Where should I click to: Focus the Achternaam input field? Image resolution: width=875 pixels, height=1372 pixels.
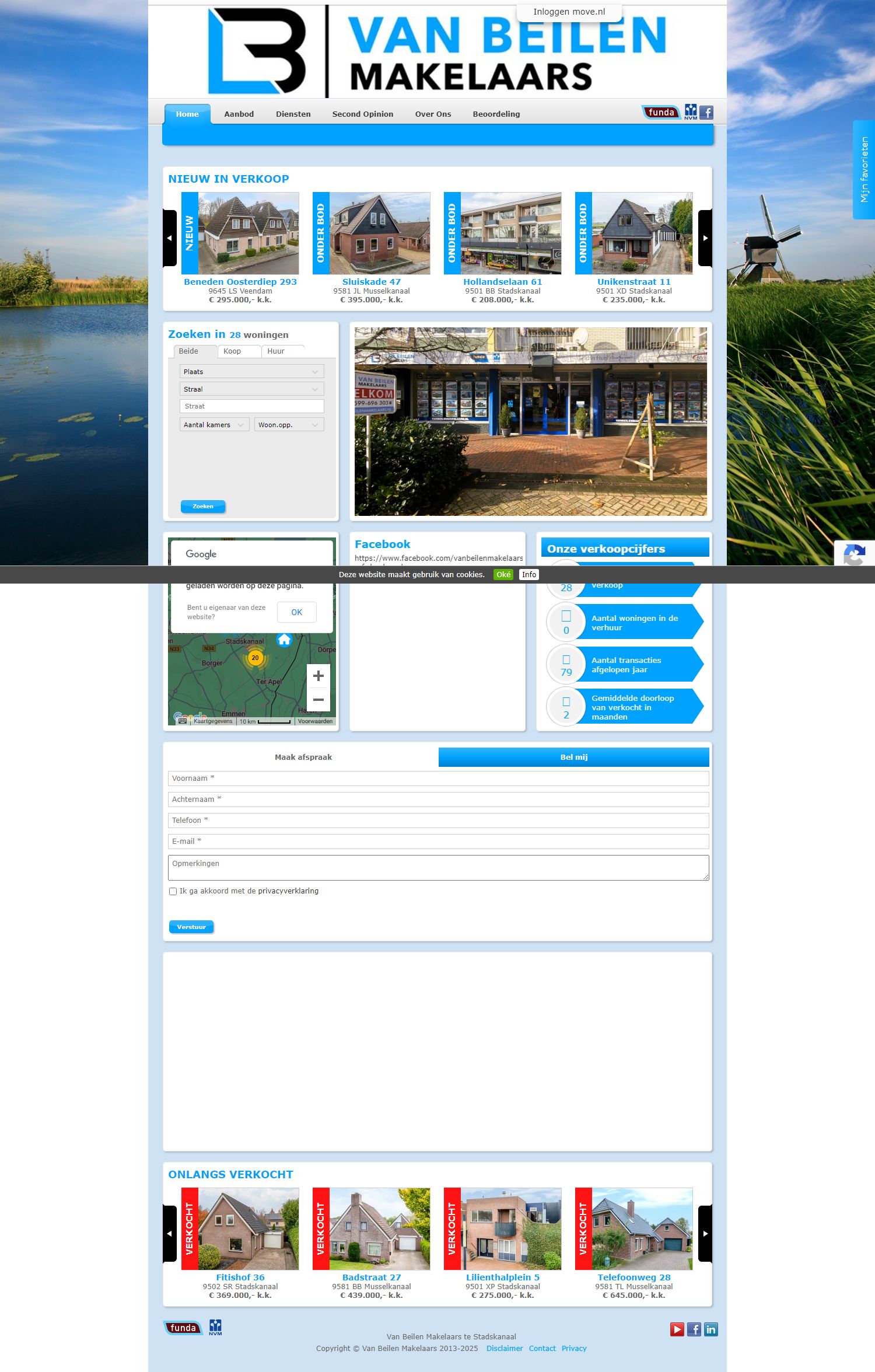coord(439,800)
